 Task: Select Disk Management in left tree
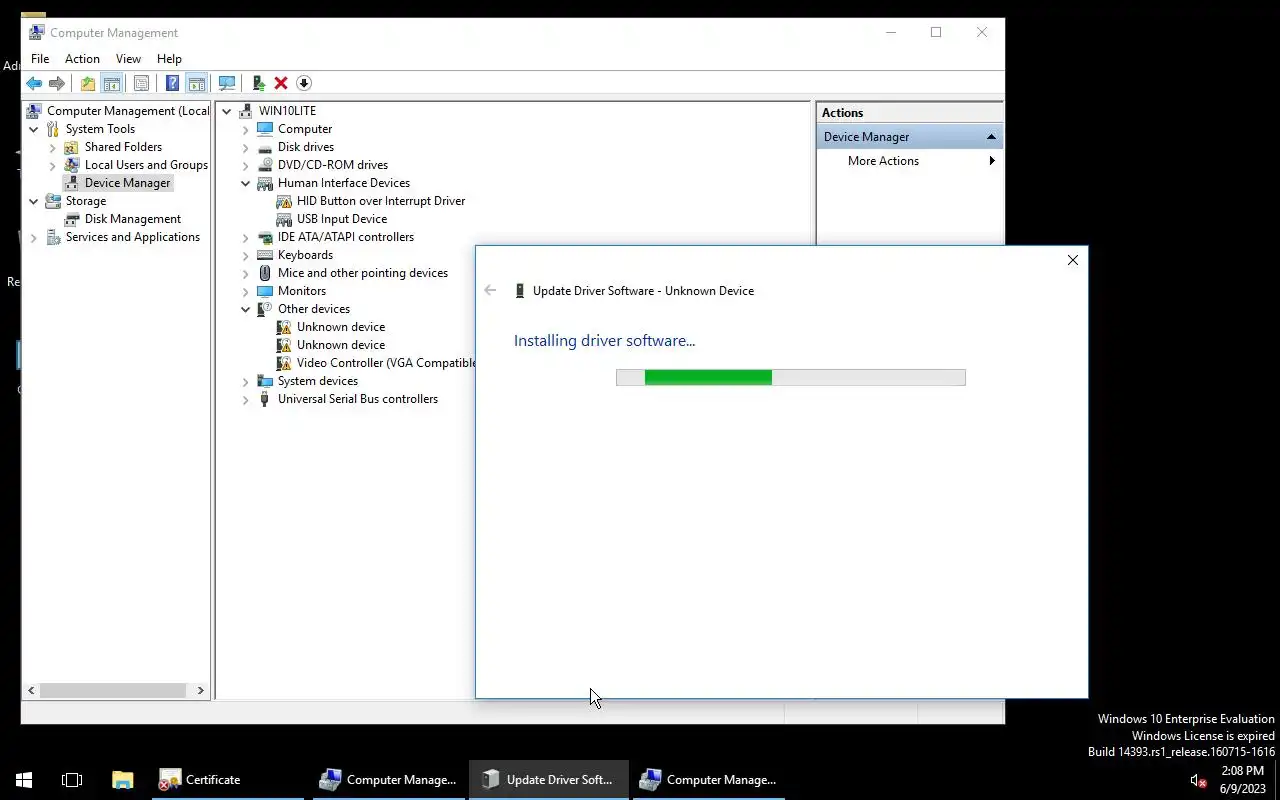pos(133,219)
